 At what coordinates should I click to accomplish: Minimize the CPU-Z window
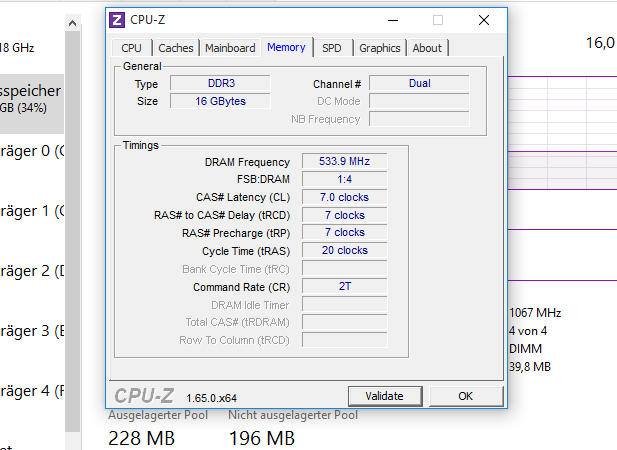[393, 20]
